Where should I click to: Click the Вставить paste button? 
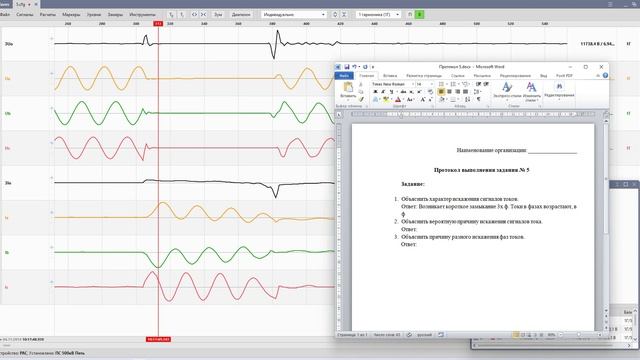[348, 91]
